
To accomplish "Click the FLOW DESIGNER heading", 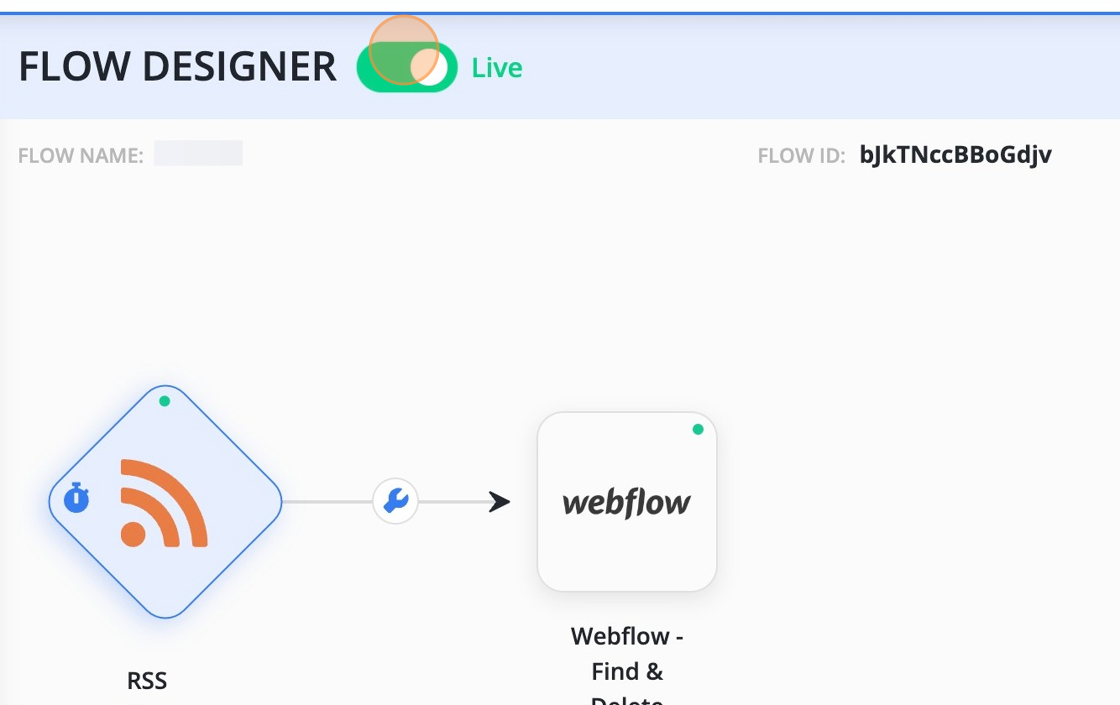I will pos(177,66).
